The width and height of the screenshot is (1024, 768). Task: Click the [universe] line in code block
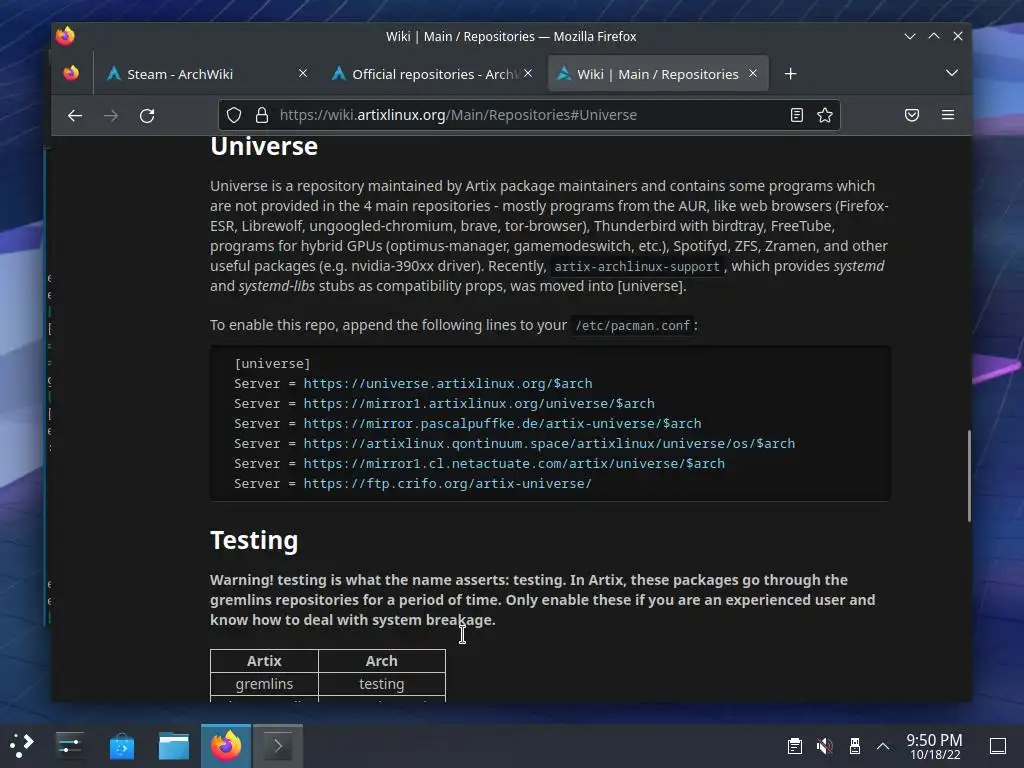click(x=272, y=363)
